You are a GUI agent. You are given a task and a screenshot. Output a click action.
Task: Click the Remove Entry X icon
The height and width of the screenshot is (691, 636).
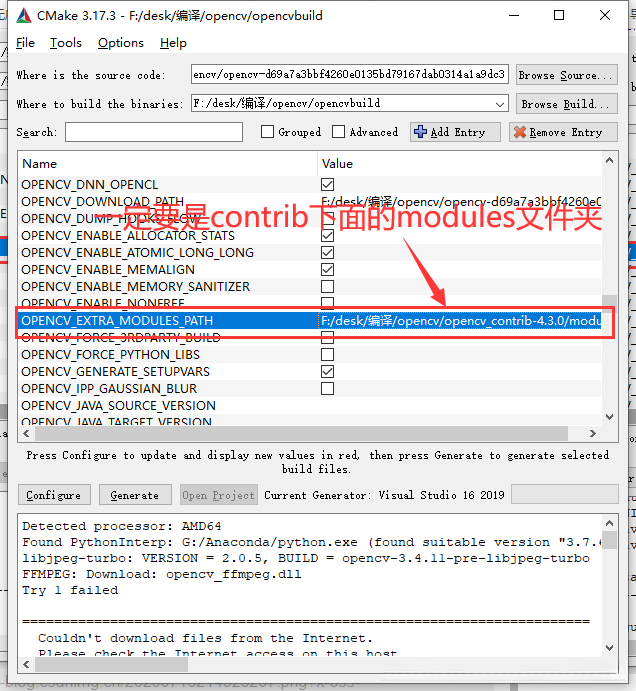point(520,132)
